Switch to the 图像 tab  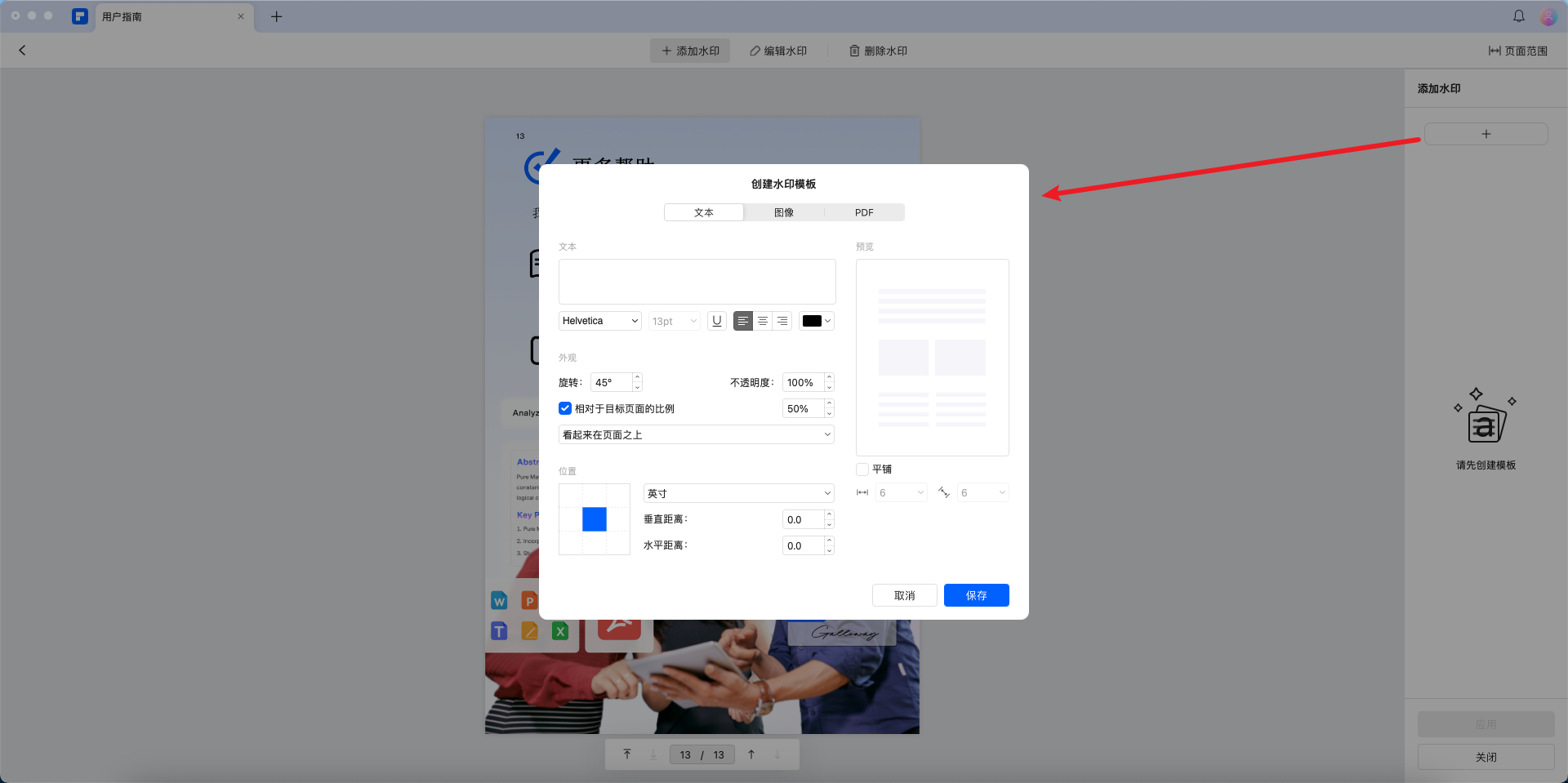point(783,211)
